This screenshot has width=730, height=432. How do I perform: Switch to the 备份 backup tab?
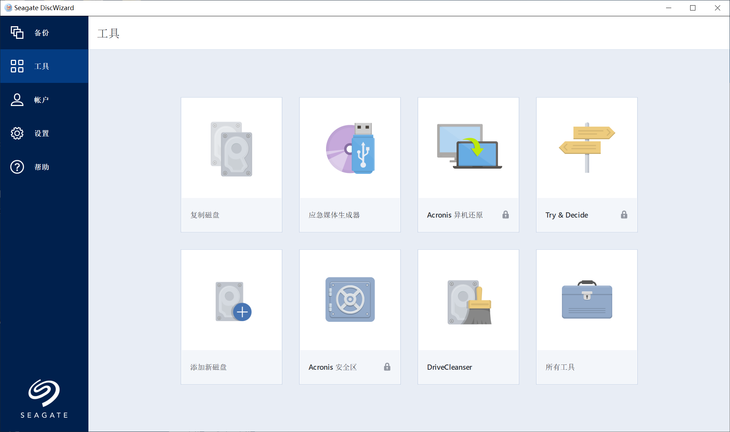tap(44, 33)
